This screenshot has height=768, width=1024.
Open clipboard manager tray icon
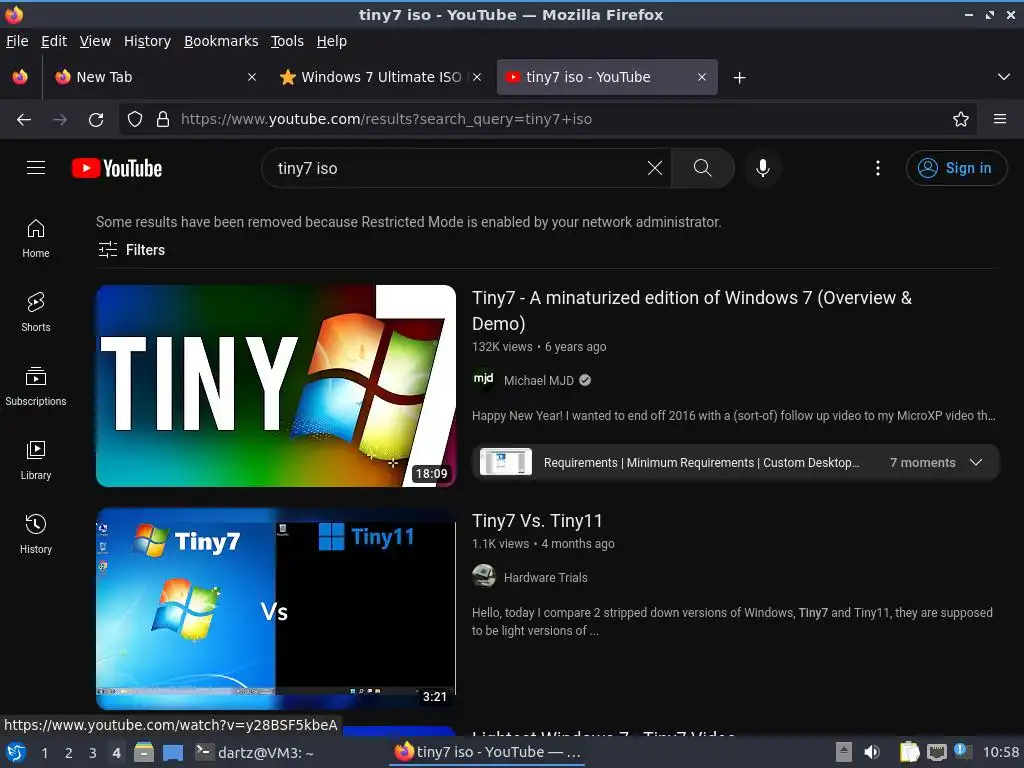pos(909,752)
